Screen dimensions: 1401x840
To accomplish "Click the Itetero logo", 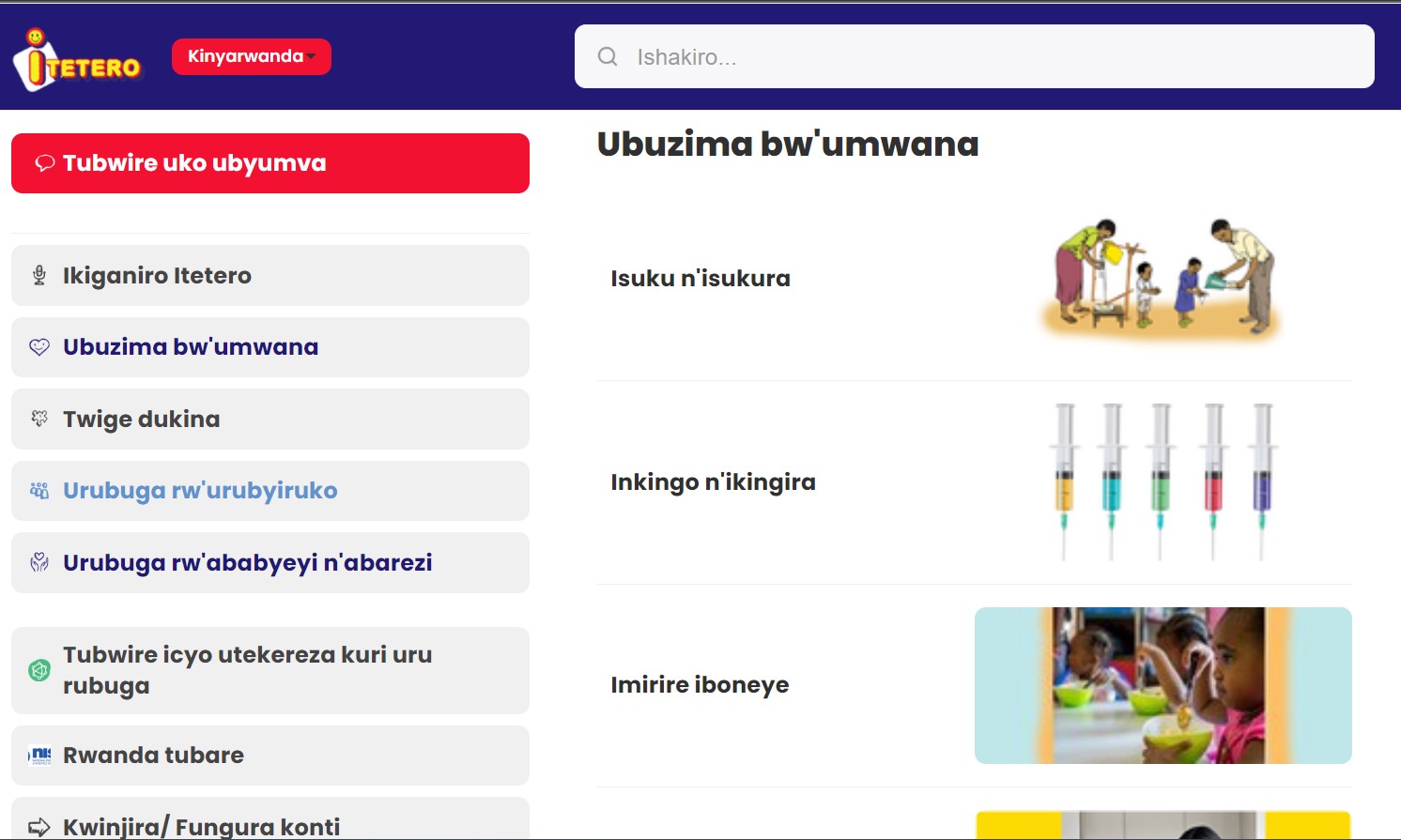I will pyautogui.click(x=77, y=59).
